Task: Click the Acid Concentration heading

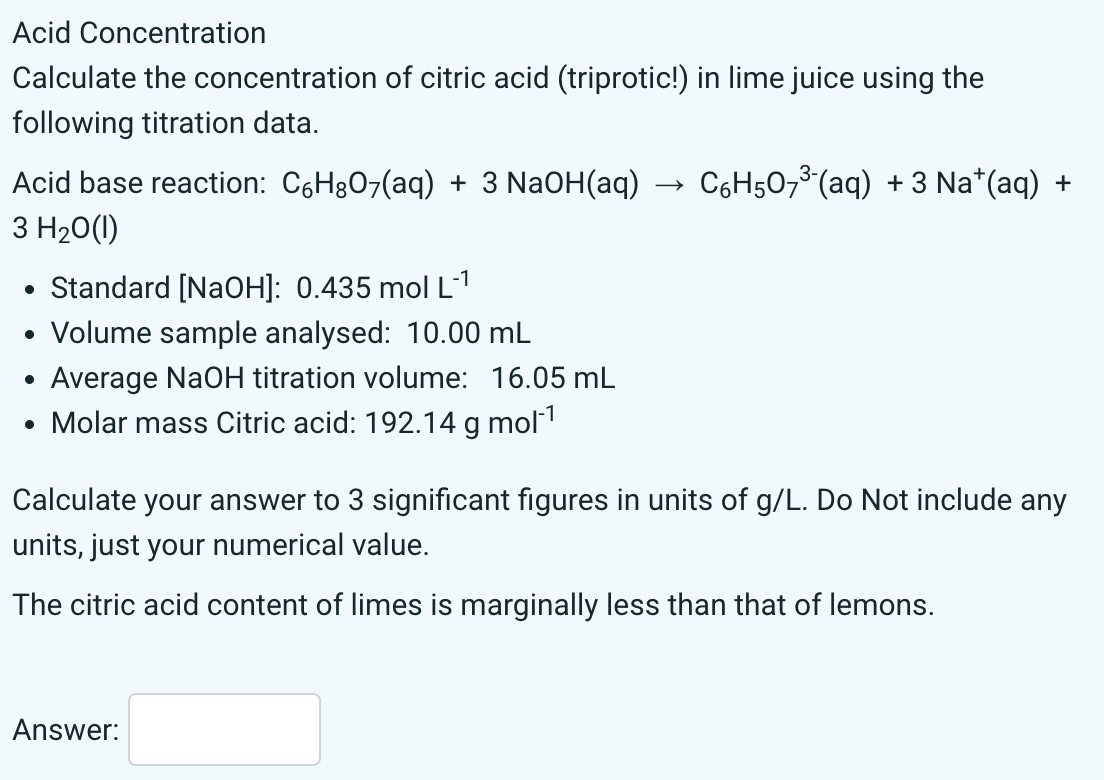Action: [139, 33]
